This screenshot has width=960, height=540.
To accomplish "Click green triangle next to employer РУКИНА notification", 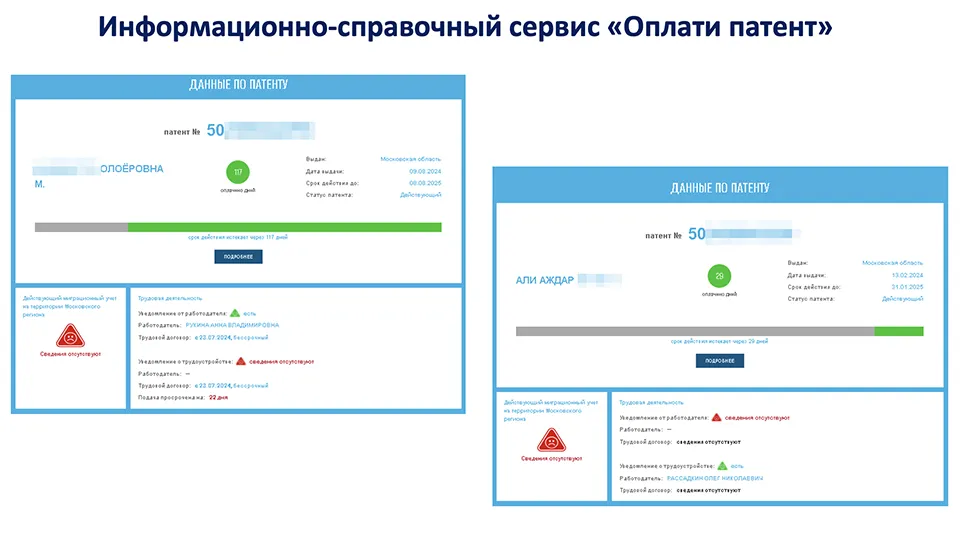I will coord(235,313).
